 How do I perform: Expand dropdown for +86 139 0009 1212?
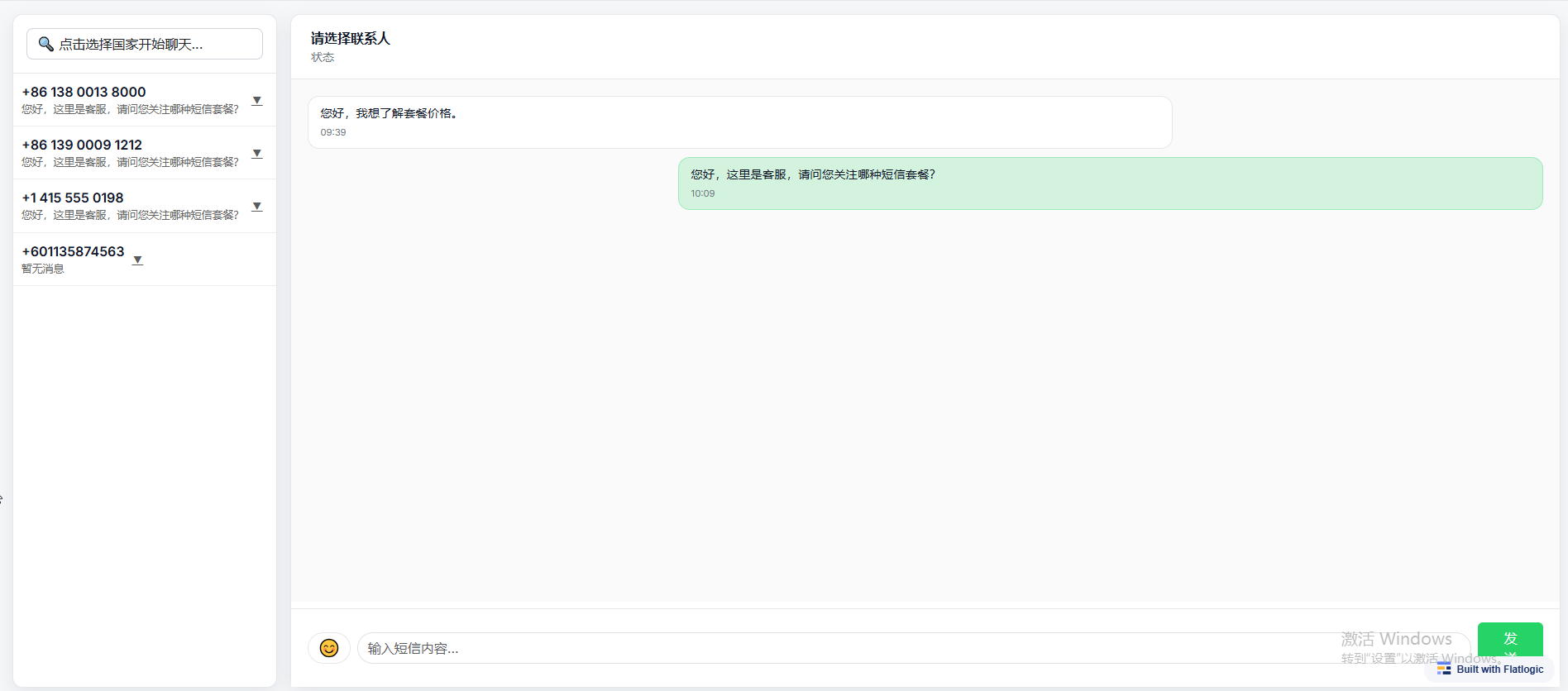[257, 154]
